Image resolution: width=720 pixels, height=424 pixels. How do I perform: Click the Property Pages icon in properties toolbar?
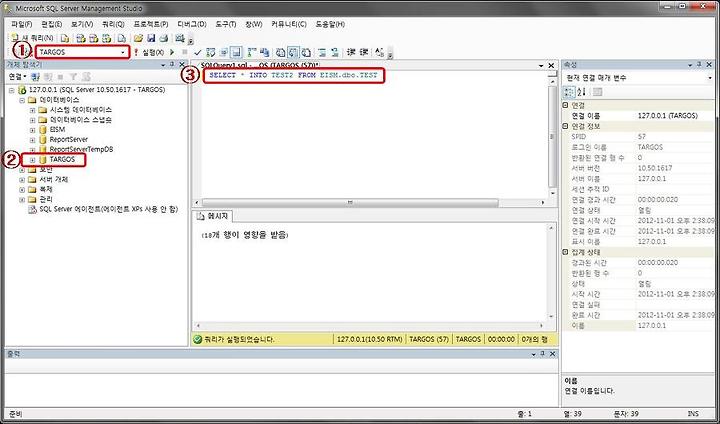597,92
